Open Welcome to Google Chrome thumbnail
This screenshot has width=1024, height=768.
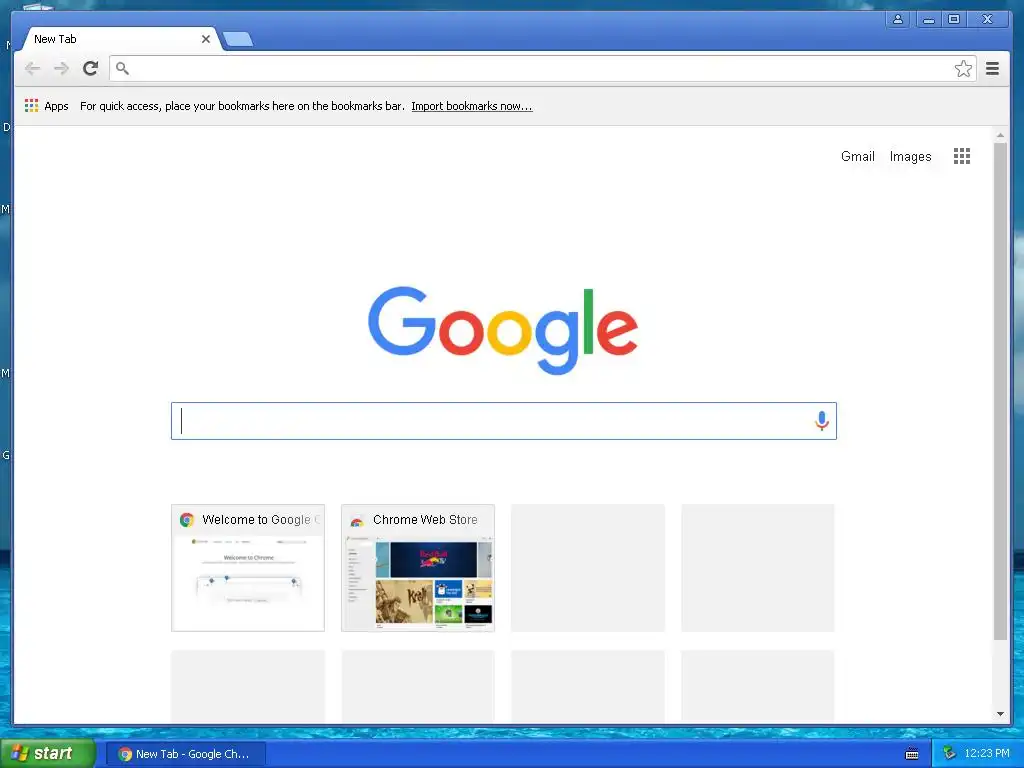[248, 568]
